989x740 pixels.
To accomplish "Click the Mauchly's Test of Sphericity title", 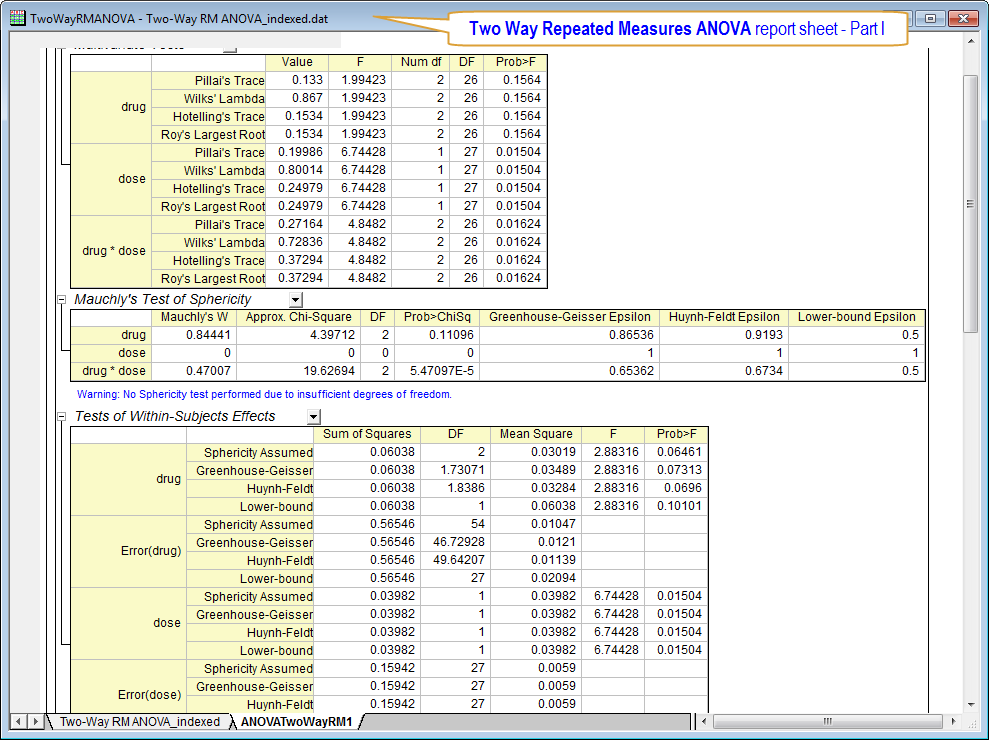I will click(x=163, y=300).
